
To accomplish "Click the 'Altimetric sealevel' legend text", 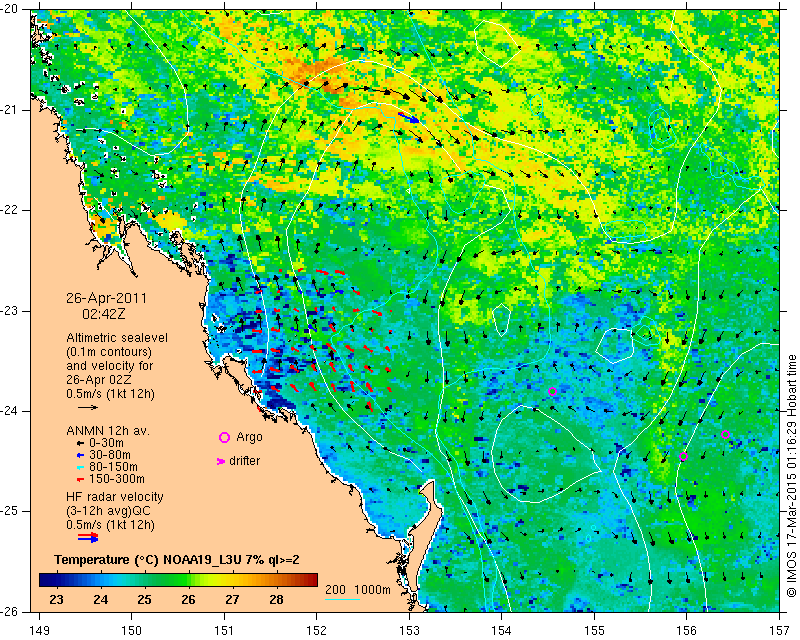I will pyautogui.click(x=117, y=338).
